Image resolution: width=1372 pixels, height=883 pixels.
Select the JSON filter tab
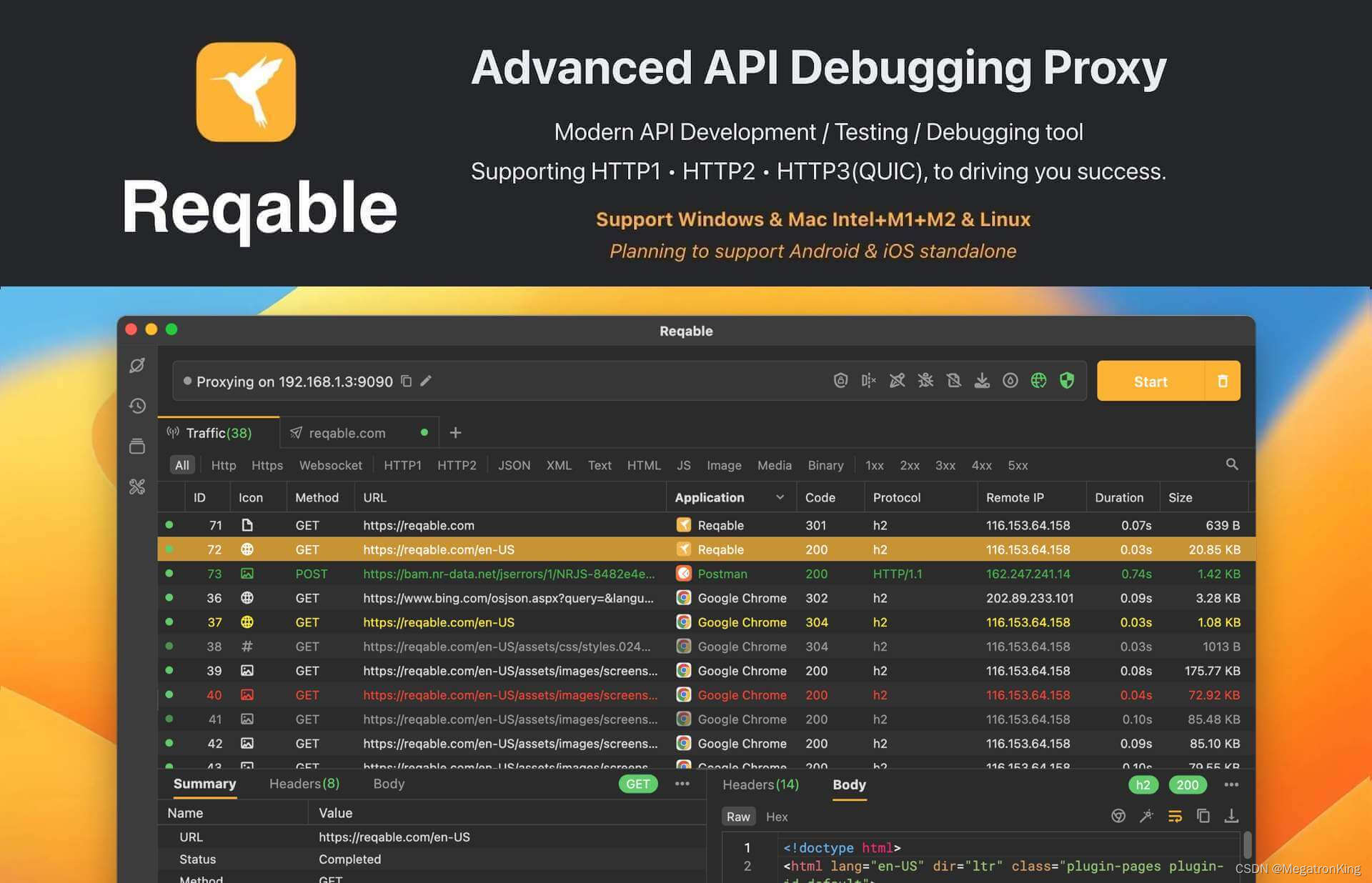click(x=514, y=465)
